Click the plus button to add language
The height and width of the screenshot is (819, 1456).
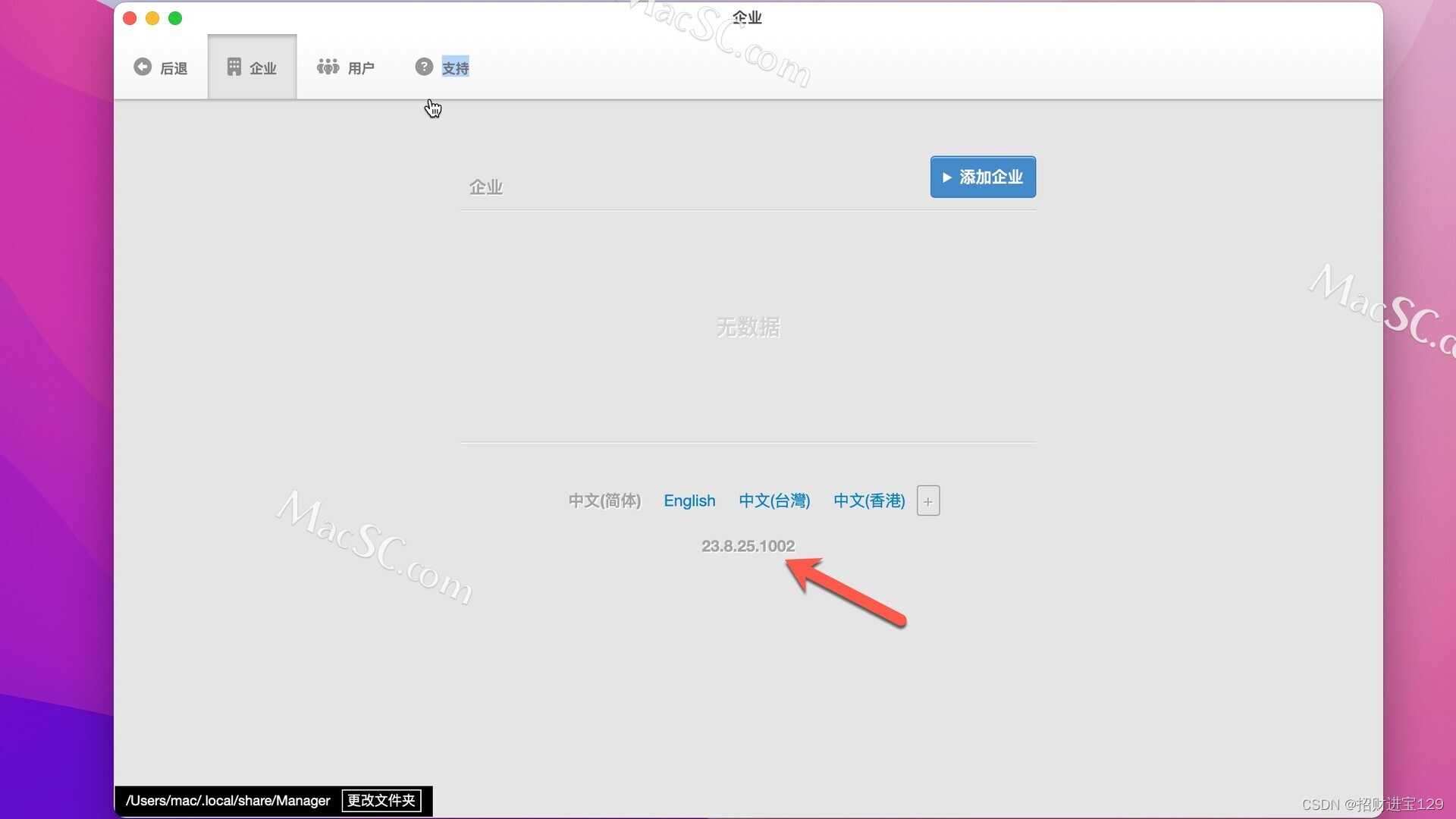pyautogui.click(x=928, y=500)
